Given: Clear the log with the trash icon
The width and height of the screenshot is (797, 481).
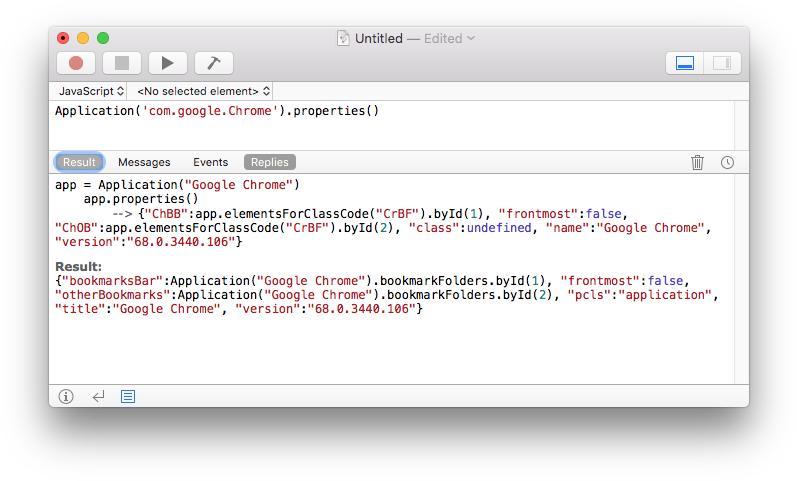Looking at the screenshot, I should (x=697, y=162).
